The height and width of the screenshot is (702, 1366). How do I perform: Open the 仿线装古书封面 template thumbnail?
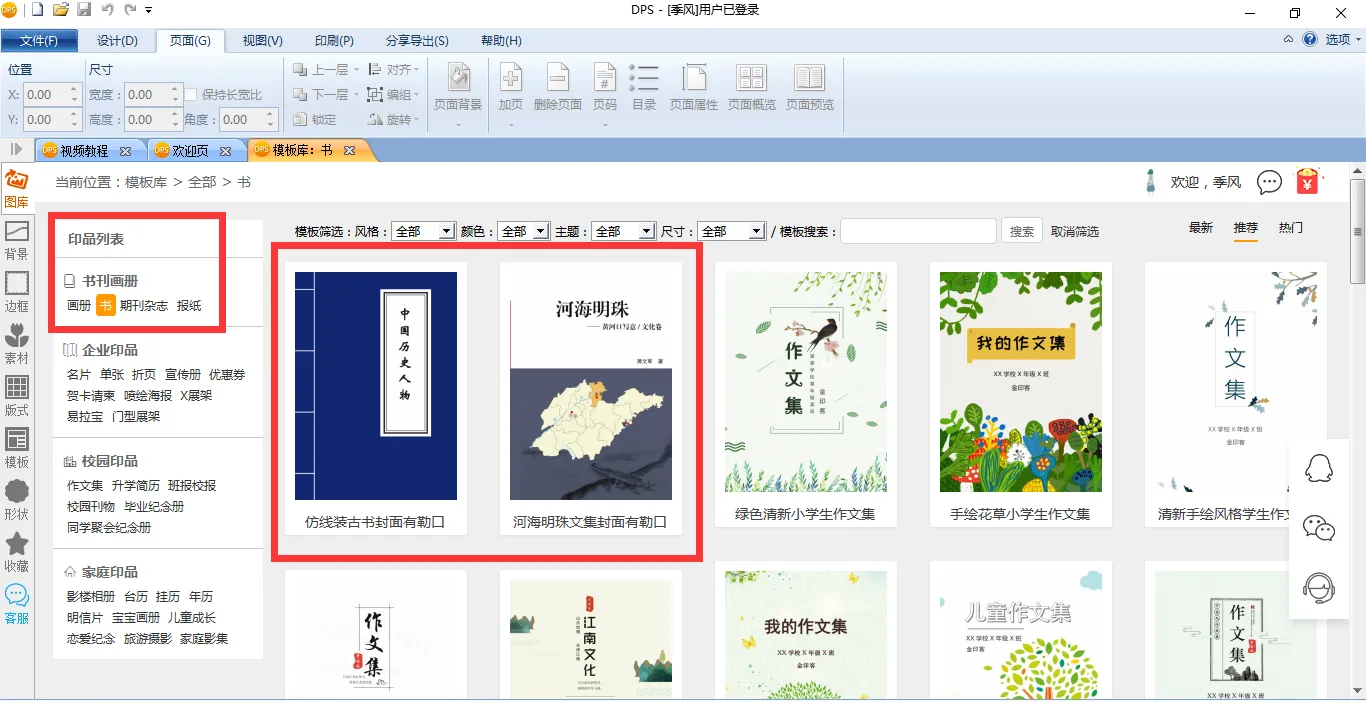pyautogui.click(x=375, y=386)
